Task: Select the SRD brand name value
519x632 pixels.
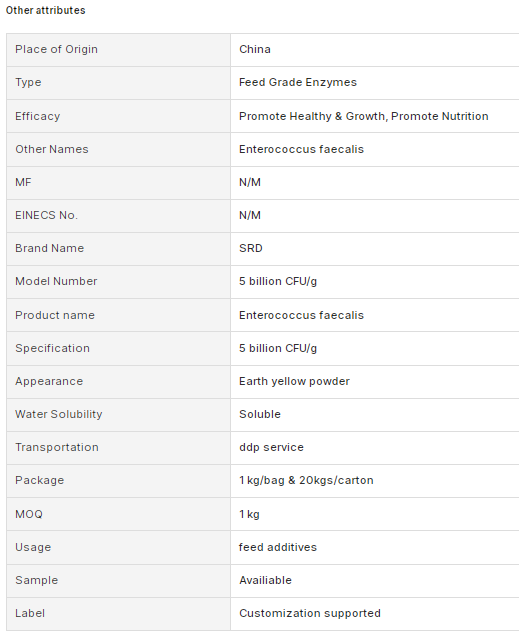Action: pos(251,248)
